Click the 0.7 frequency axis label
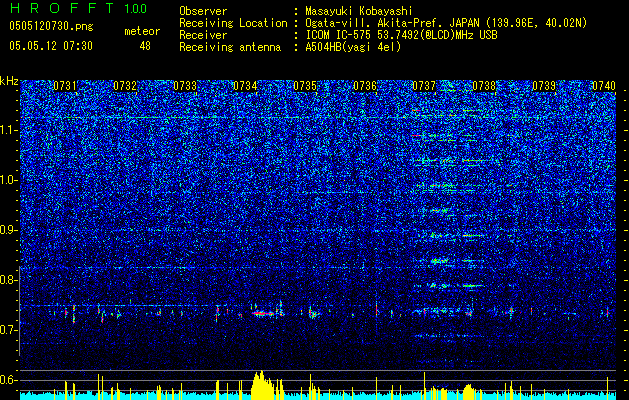The width and height of the screenshot is (629, 400). pos(9,330)
